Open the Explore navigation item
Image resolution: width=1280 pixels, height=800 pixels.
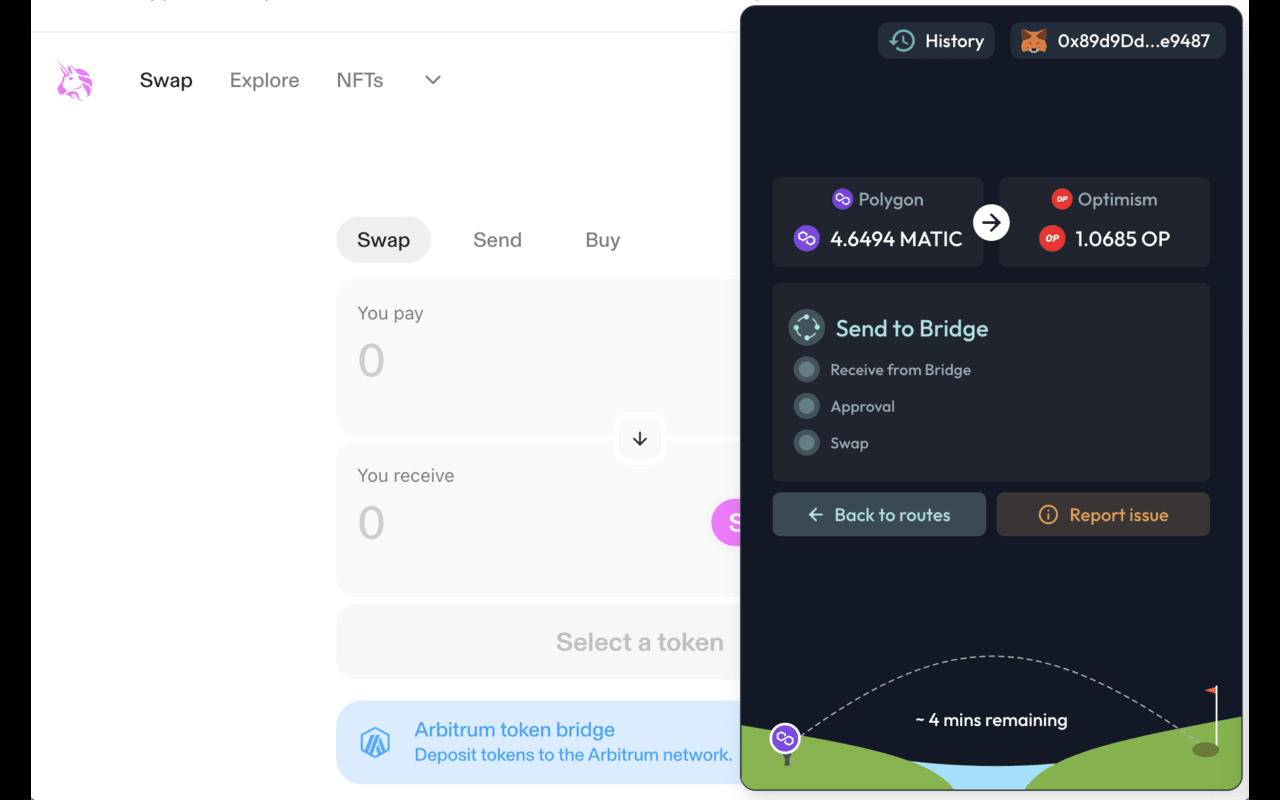tap(264, 81)
